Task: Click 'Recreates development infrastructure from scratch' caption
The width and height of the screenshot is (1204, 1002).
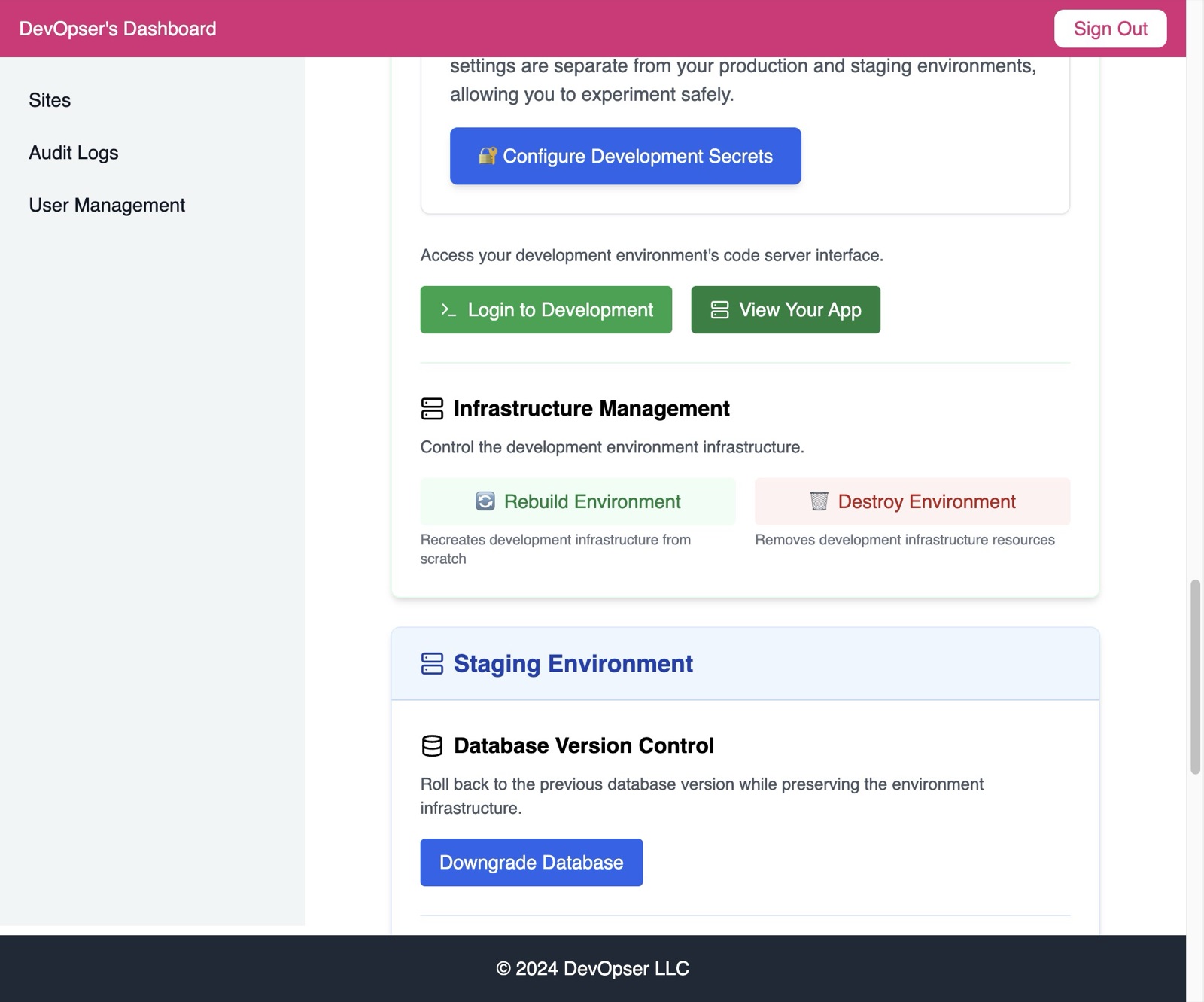Action: (x=555, y=550)
